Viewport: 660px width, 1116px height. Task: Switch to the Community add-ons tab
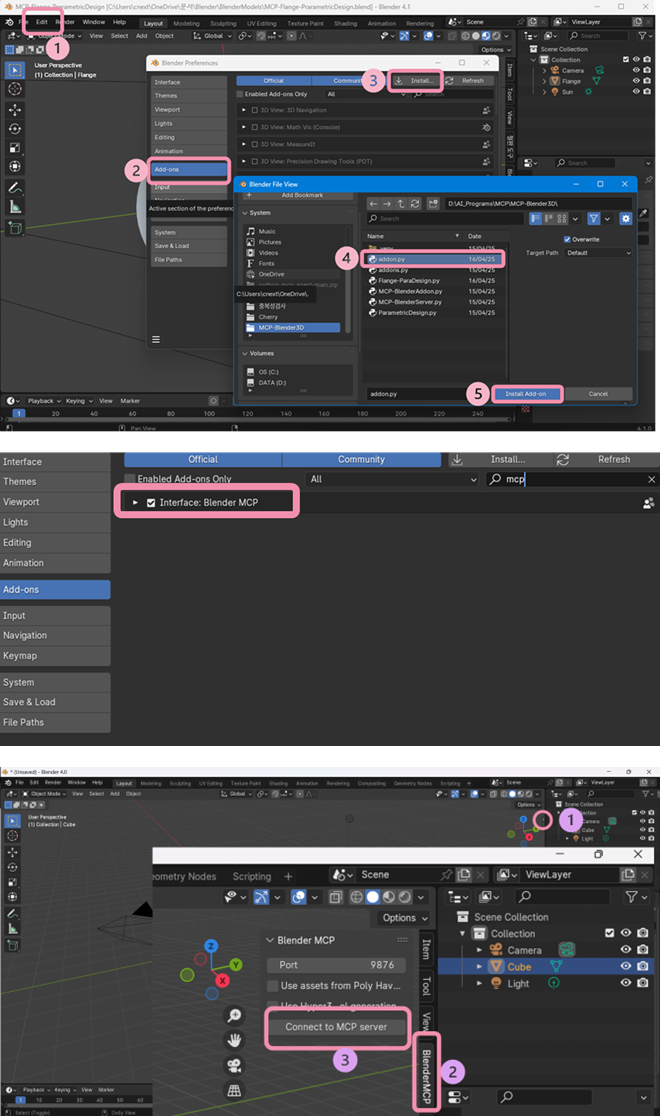pyautogui.click(x=361, y=459)
